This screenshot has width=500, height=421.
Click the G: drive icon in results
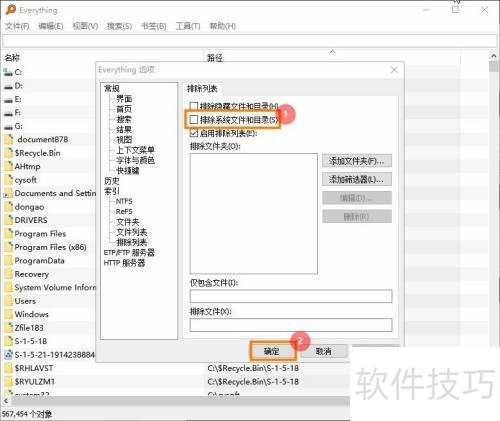[x=8, y=126]
